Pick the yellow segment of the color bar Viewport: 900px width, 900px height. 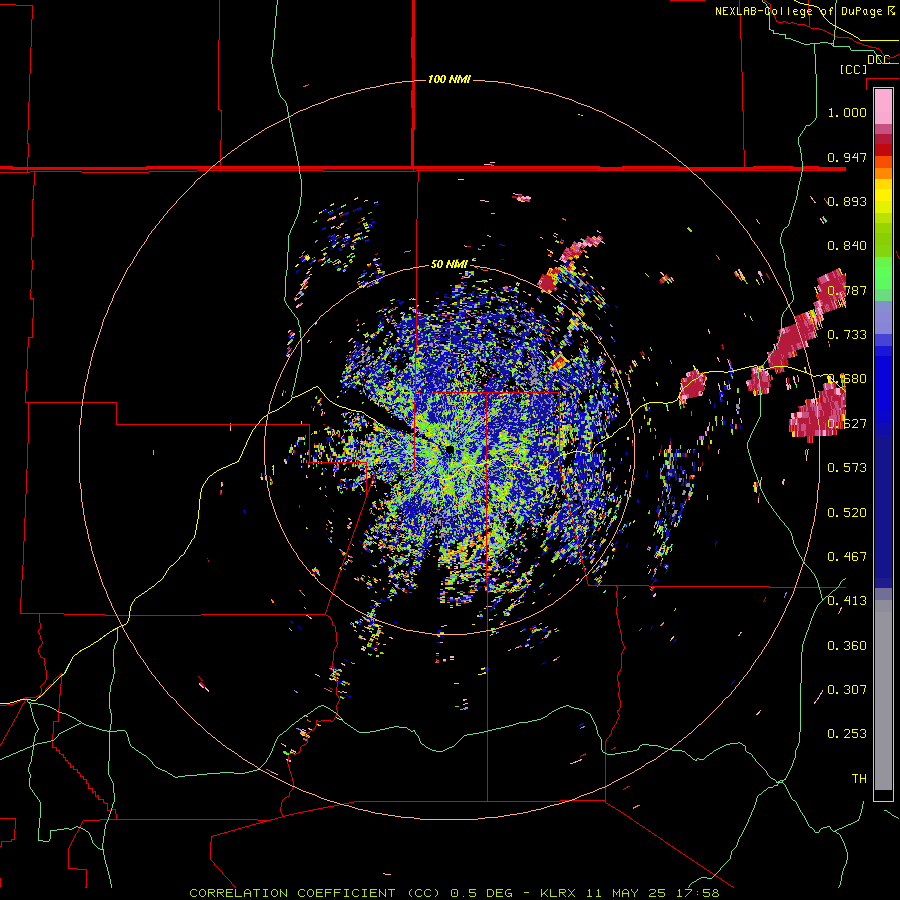(883, 196)
